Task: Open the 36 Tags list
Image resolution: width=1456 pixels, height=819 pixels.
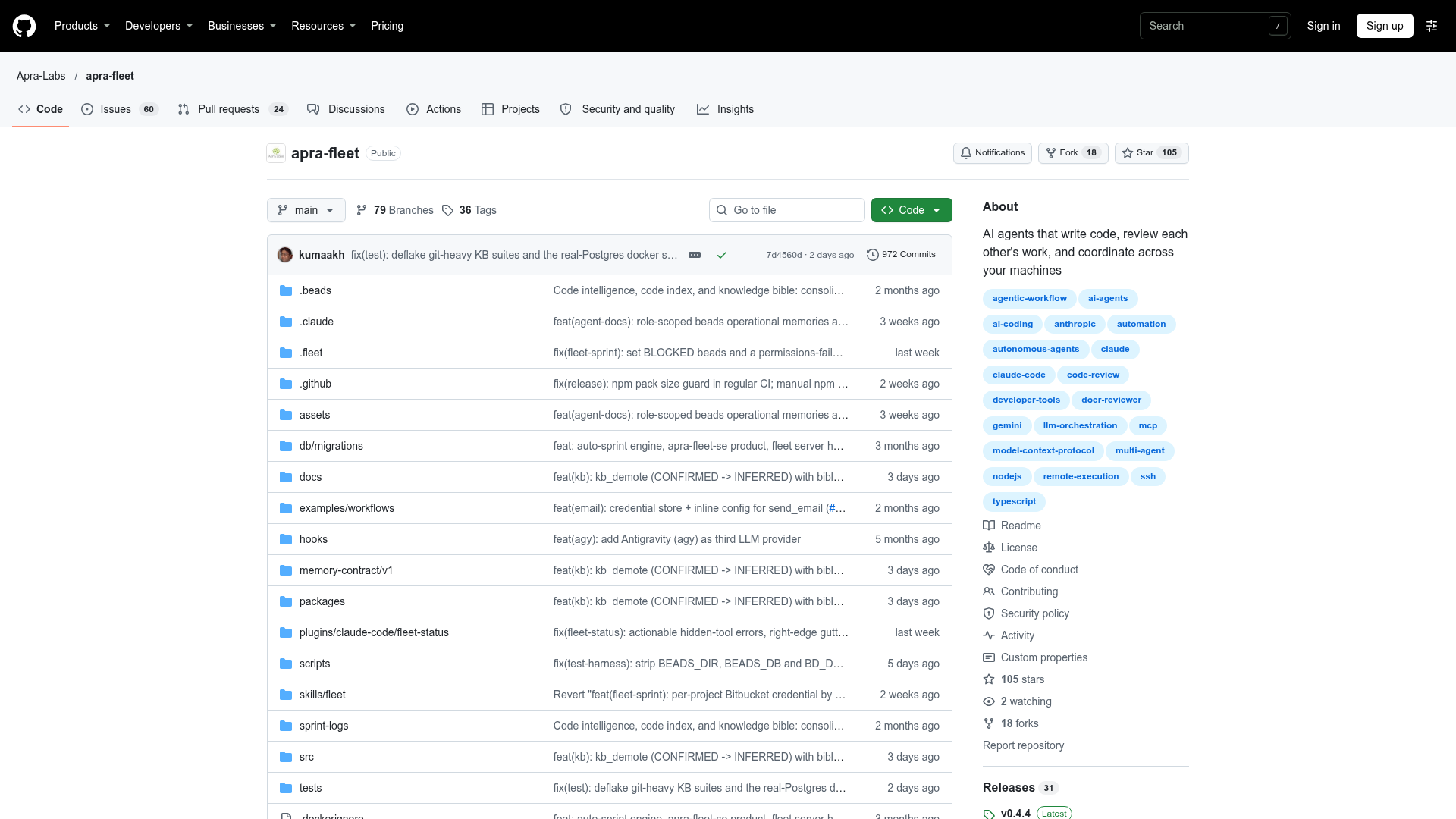Action: [469, 210]
